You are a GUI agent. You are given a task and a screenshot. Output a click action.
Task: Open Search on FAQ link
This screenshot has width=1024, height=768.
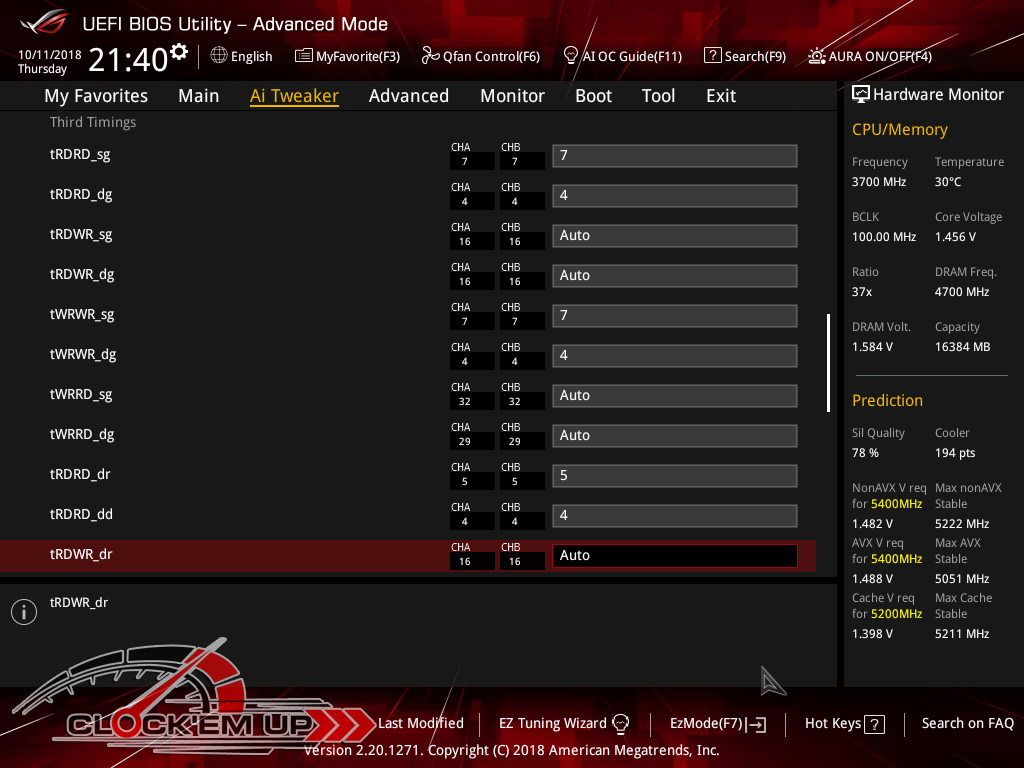coord(967,723)
